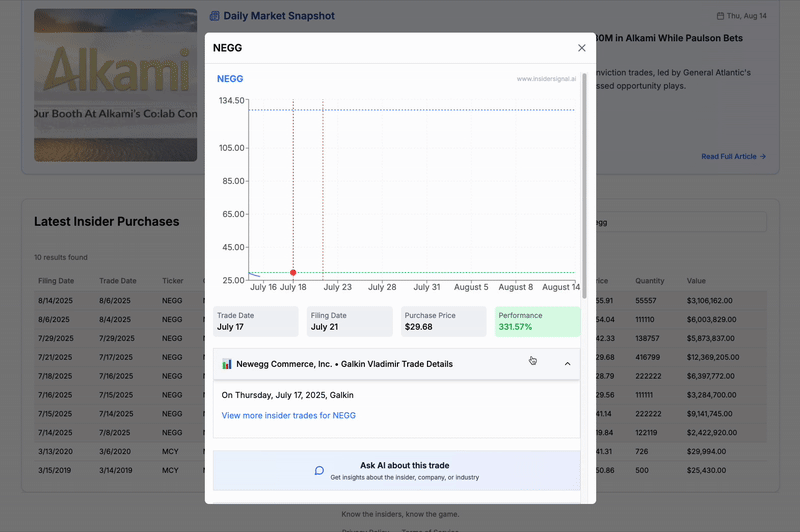Click the dialog's vertical scrollbar
The height and width of the screenshot is (532, 800).
584,186
